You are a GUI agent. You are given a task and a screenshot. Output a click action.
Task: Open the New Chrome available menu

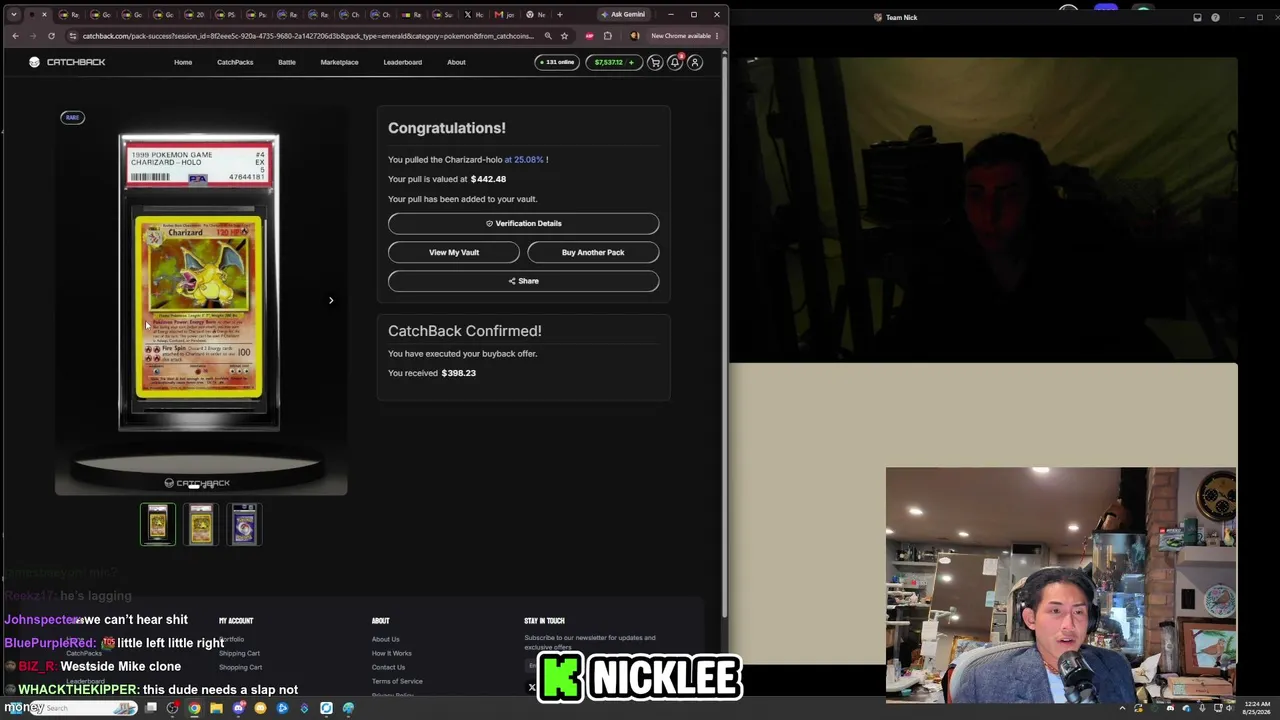[x=684, y=36]
